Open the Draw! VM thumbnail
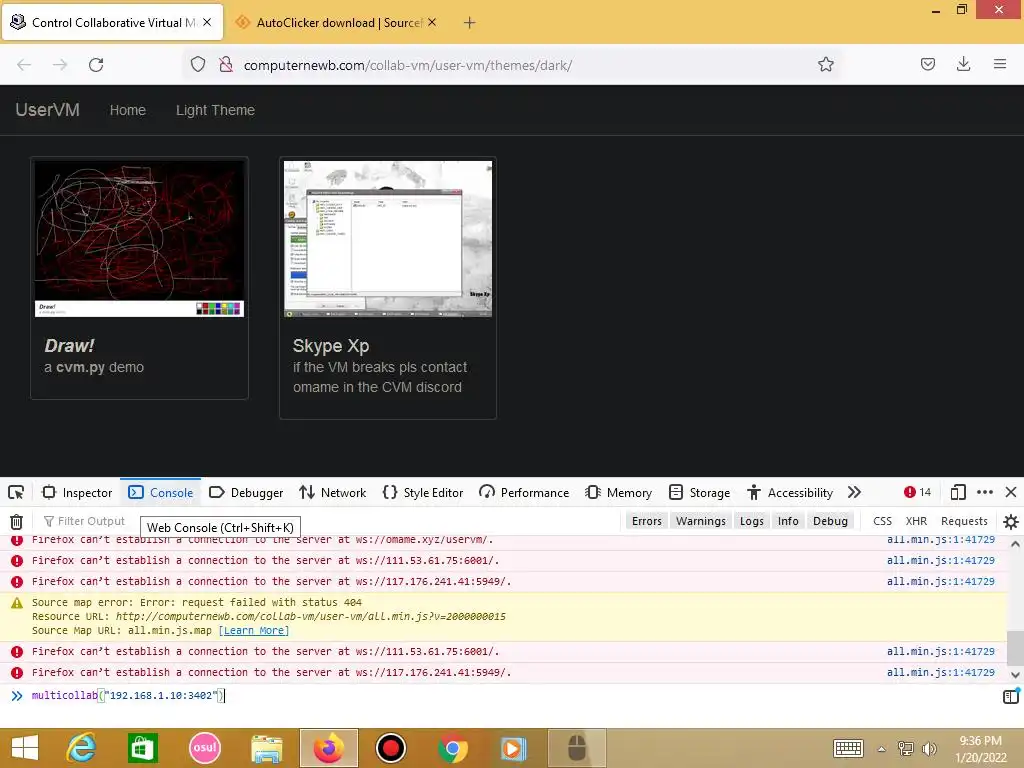 [139, 239]
